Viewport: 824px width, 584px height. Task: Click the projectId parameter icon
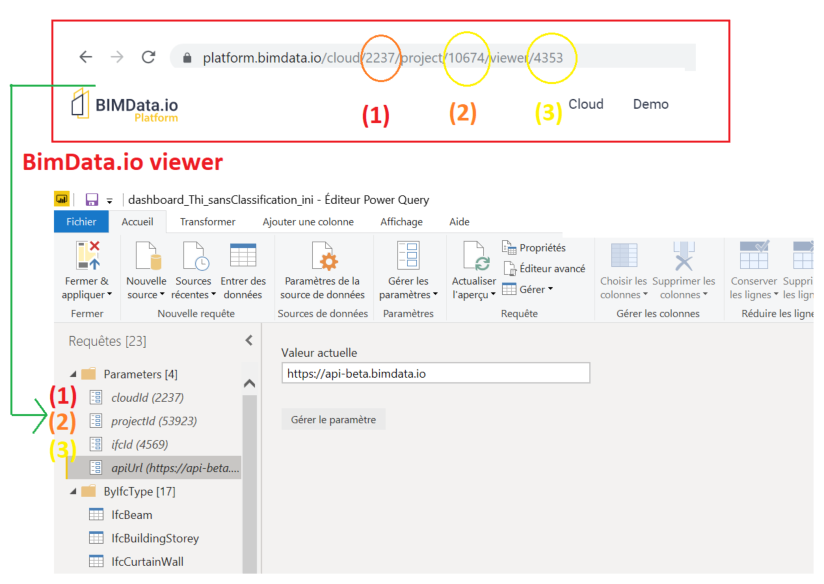coord(96,421)
